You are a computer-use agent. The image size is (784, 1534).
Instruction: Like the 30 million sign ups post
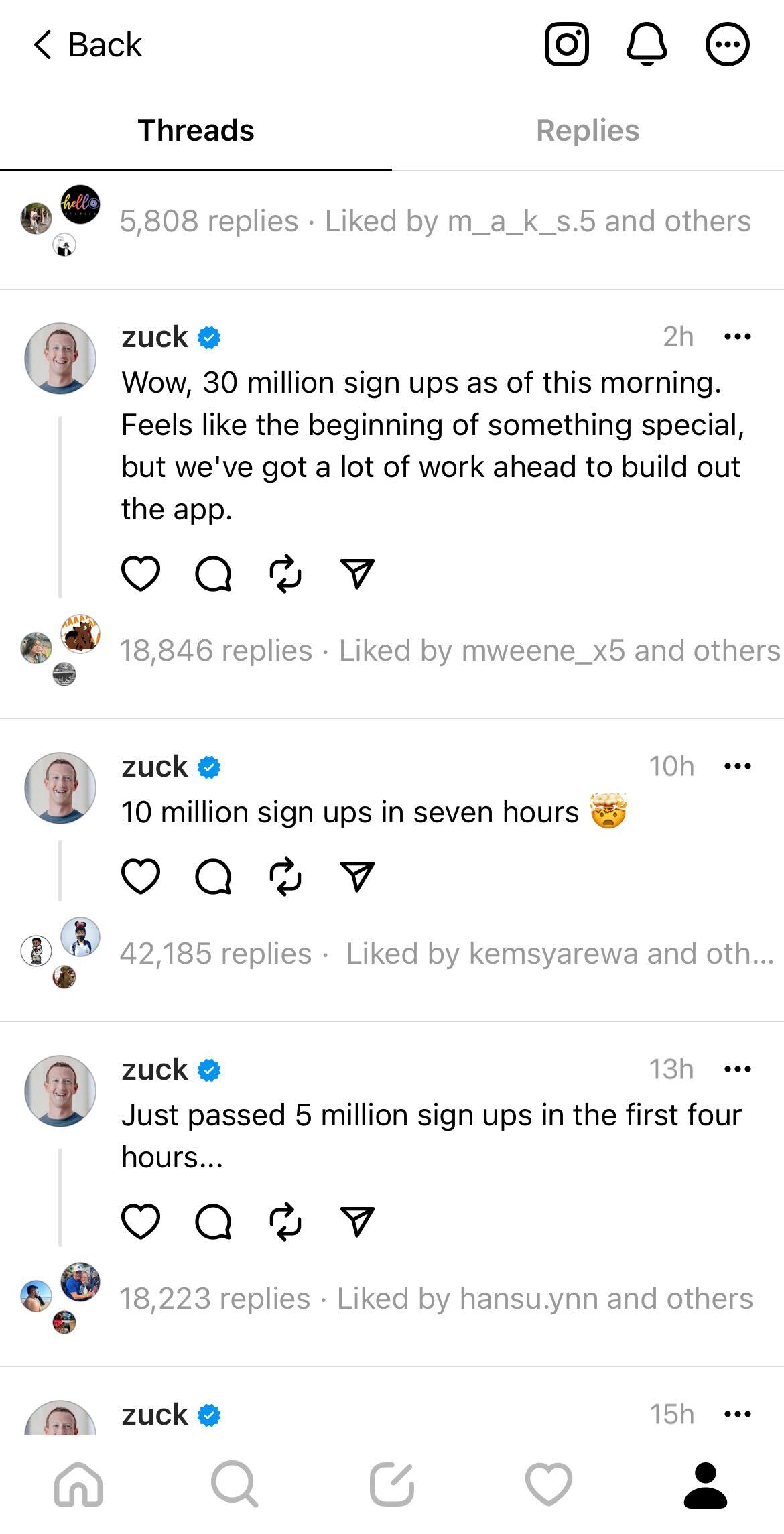(141, 574)
